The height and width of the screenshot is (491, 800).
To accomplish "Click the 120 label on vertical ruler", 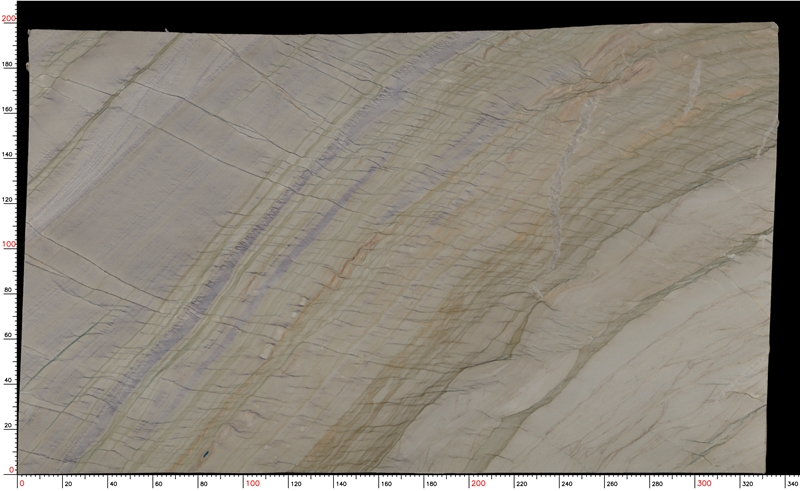I will tap(8, 200).
